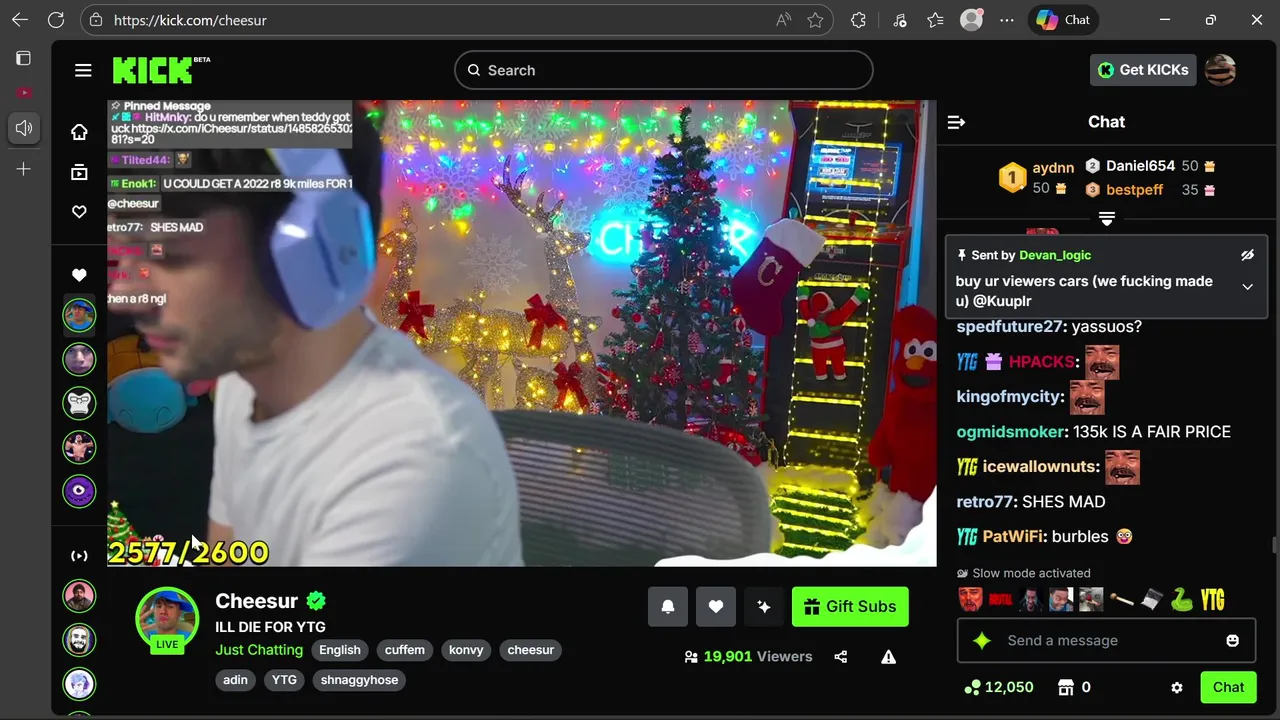Click username kingofmycity in chat
Viewport: 1280px width, 720px height.
[x=1010, y=397]
